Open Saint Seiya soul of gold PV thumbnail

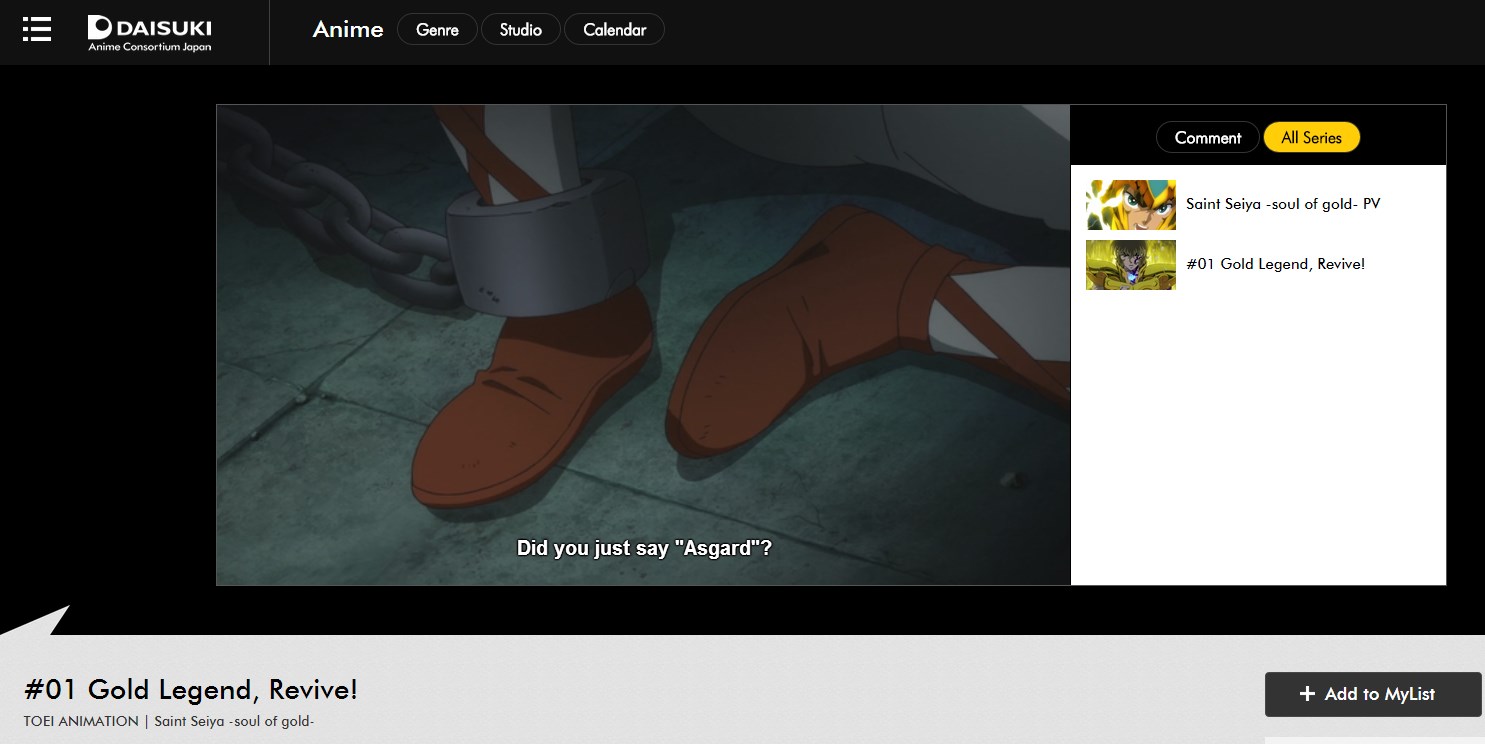pos(1131,205)
